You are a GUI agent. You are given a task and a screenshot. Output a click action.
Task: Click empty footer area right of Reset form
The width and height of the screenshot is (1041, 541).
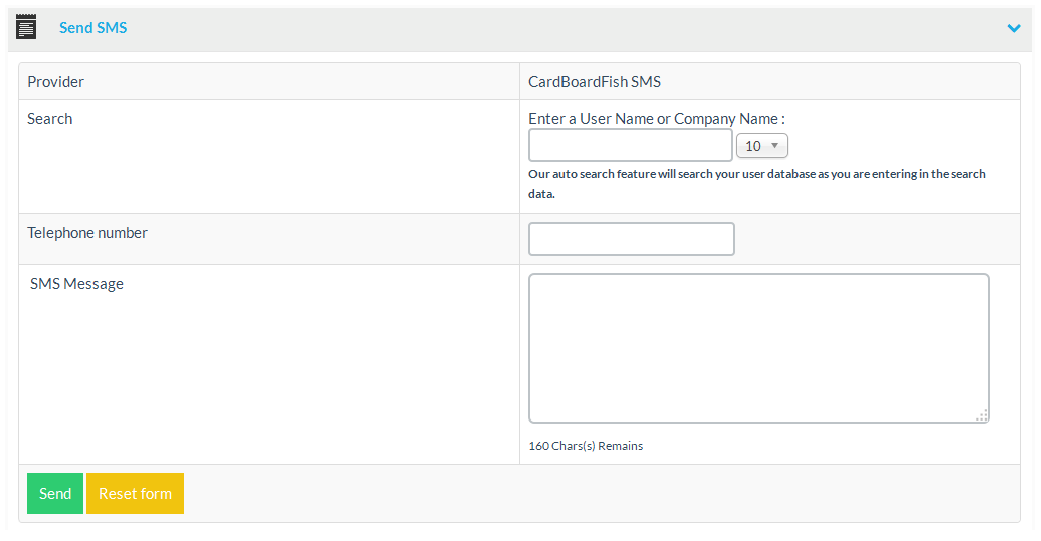click(600, 494)
